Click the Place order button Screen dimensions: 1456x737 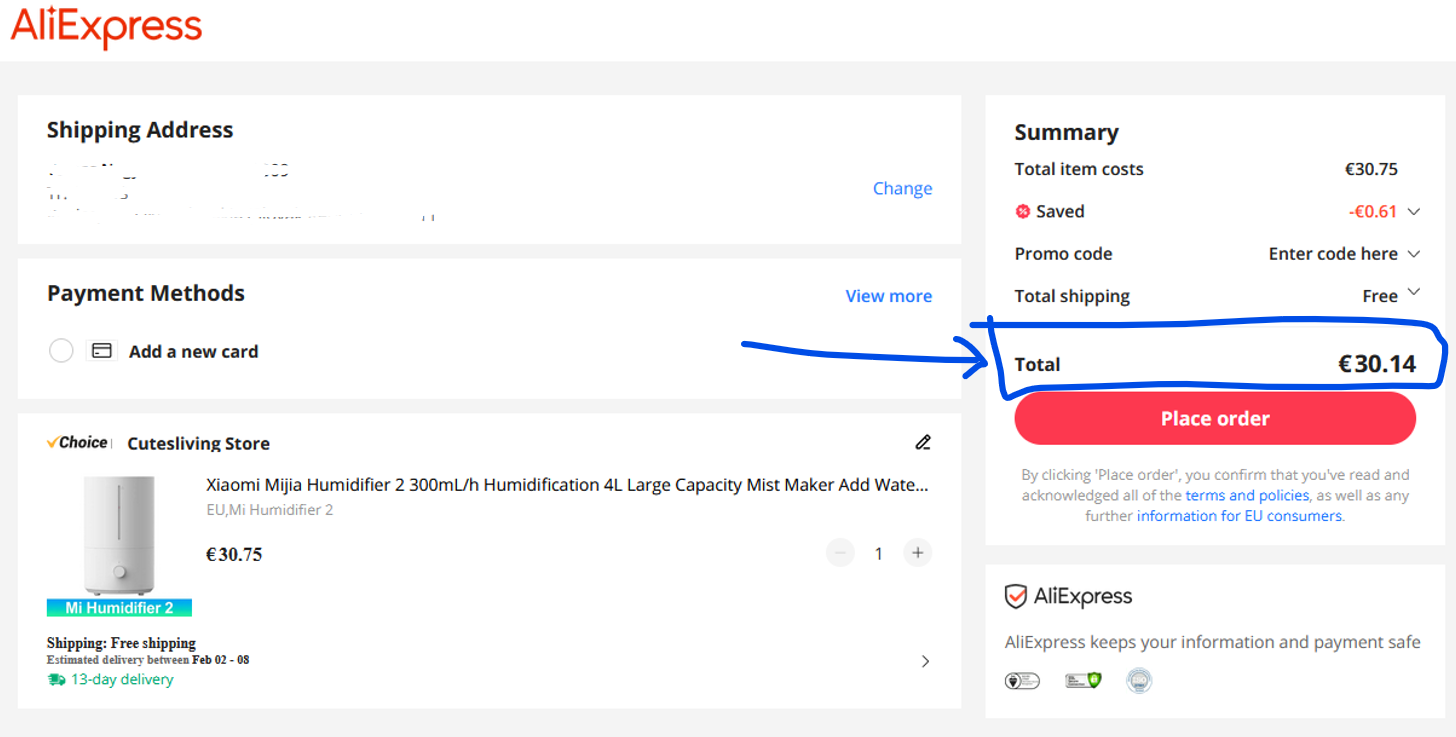pos(1215,419)
